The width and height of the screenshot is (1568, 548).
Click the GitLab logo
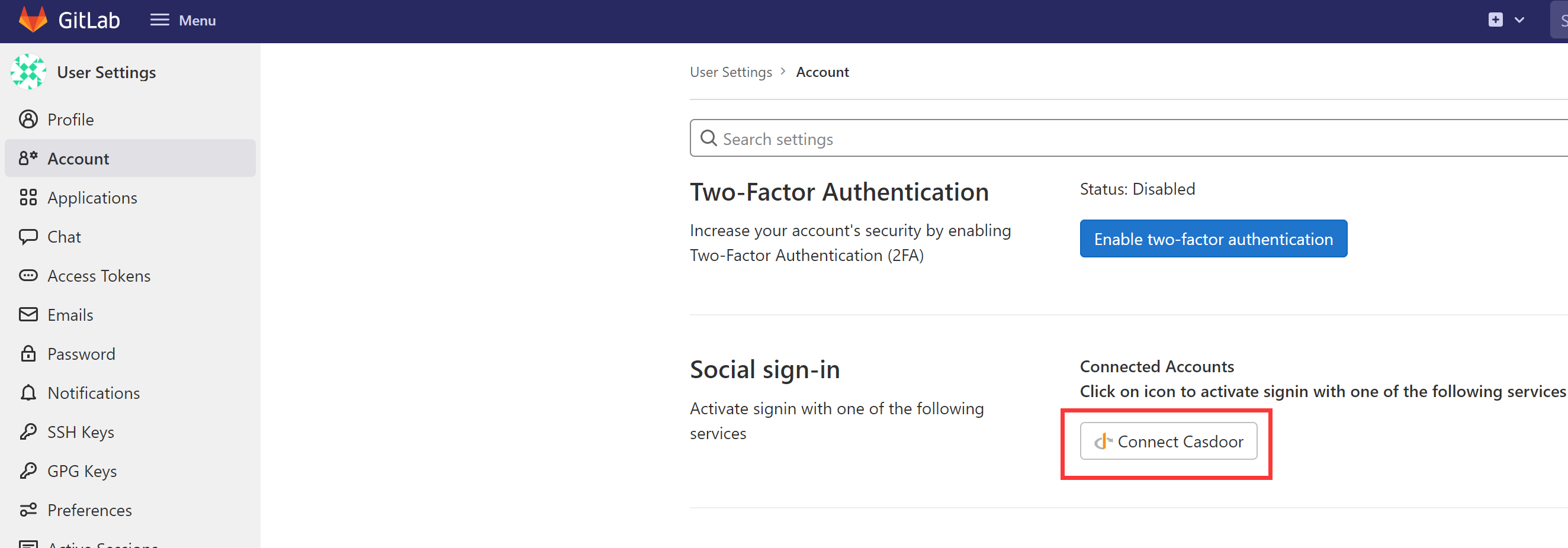[x=34, y=19]
